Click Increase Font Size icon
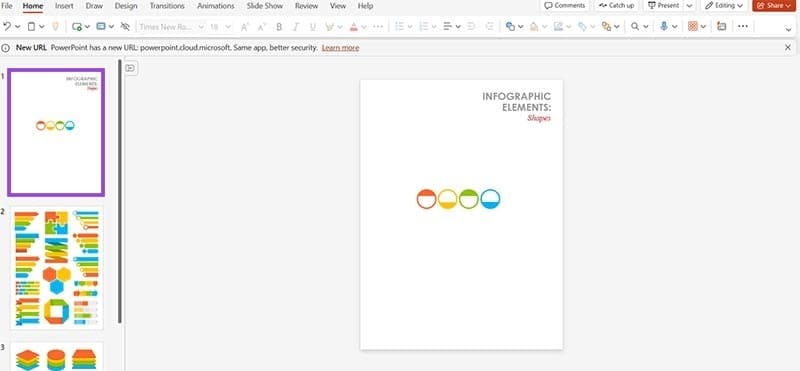 (x=245, y=27)
